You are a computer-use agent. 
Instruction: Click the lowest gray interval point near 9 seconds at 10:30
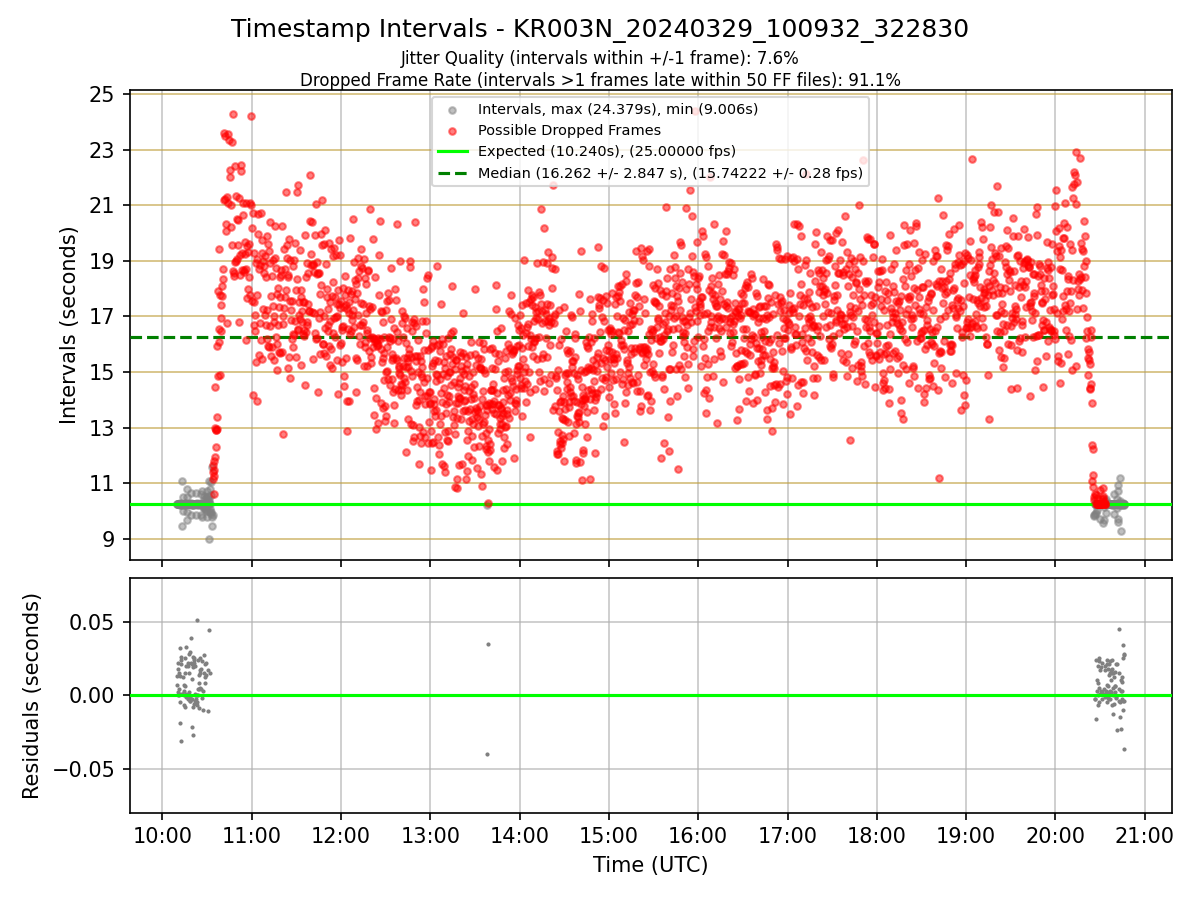[209, 539]
